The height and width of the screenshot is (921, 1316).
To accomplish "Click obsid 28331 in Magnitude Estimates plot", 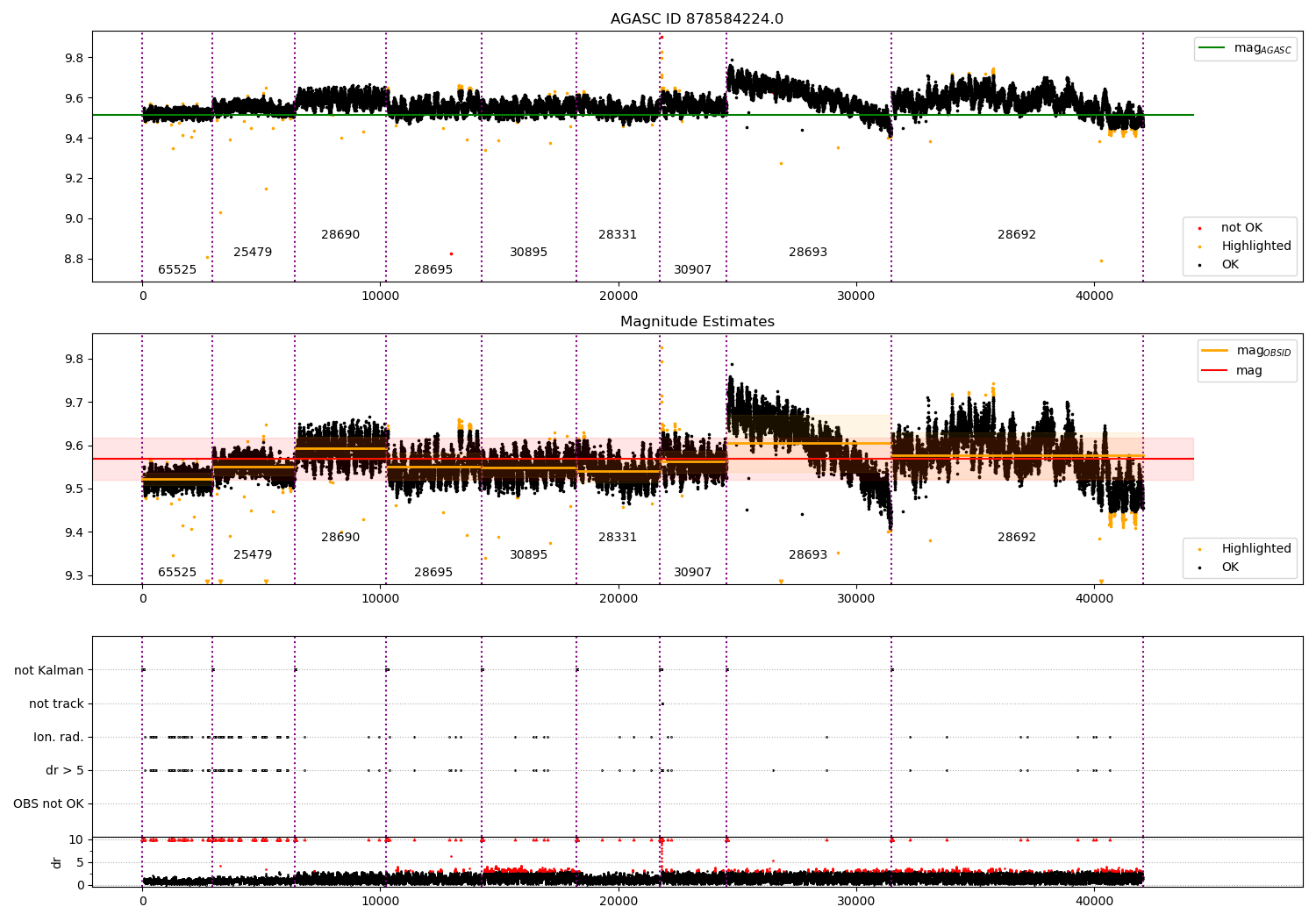I will pos(618,538).
